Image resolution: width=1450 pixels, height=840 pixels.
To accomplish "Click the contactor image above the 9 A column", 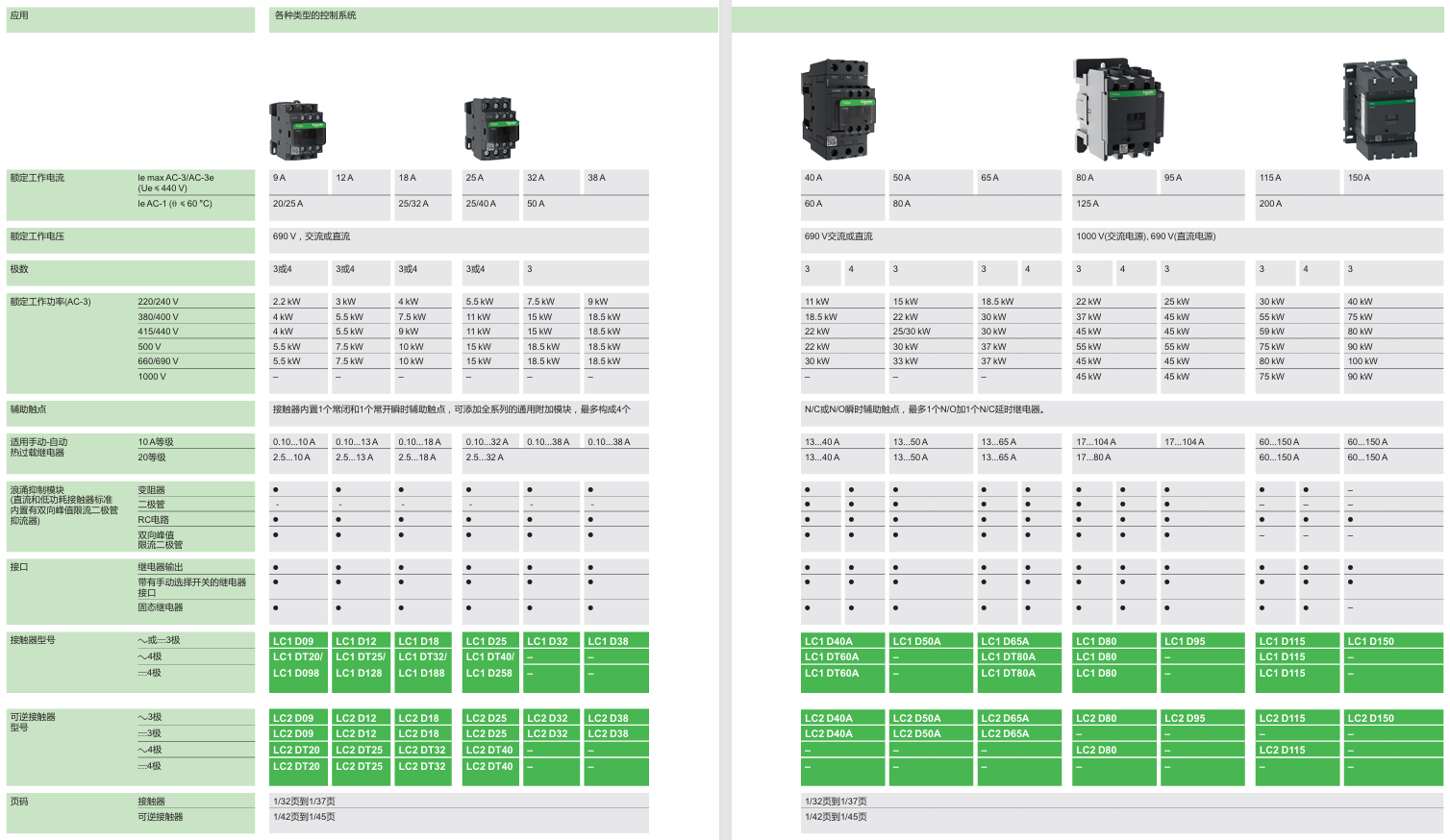I will point(297,130).
